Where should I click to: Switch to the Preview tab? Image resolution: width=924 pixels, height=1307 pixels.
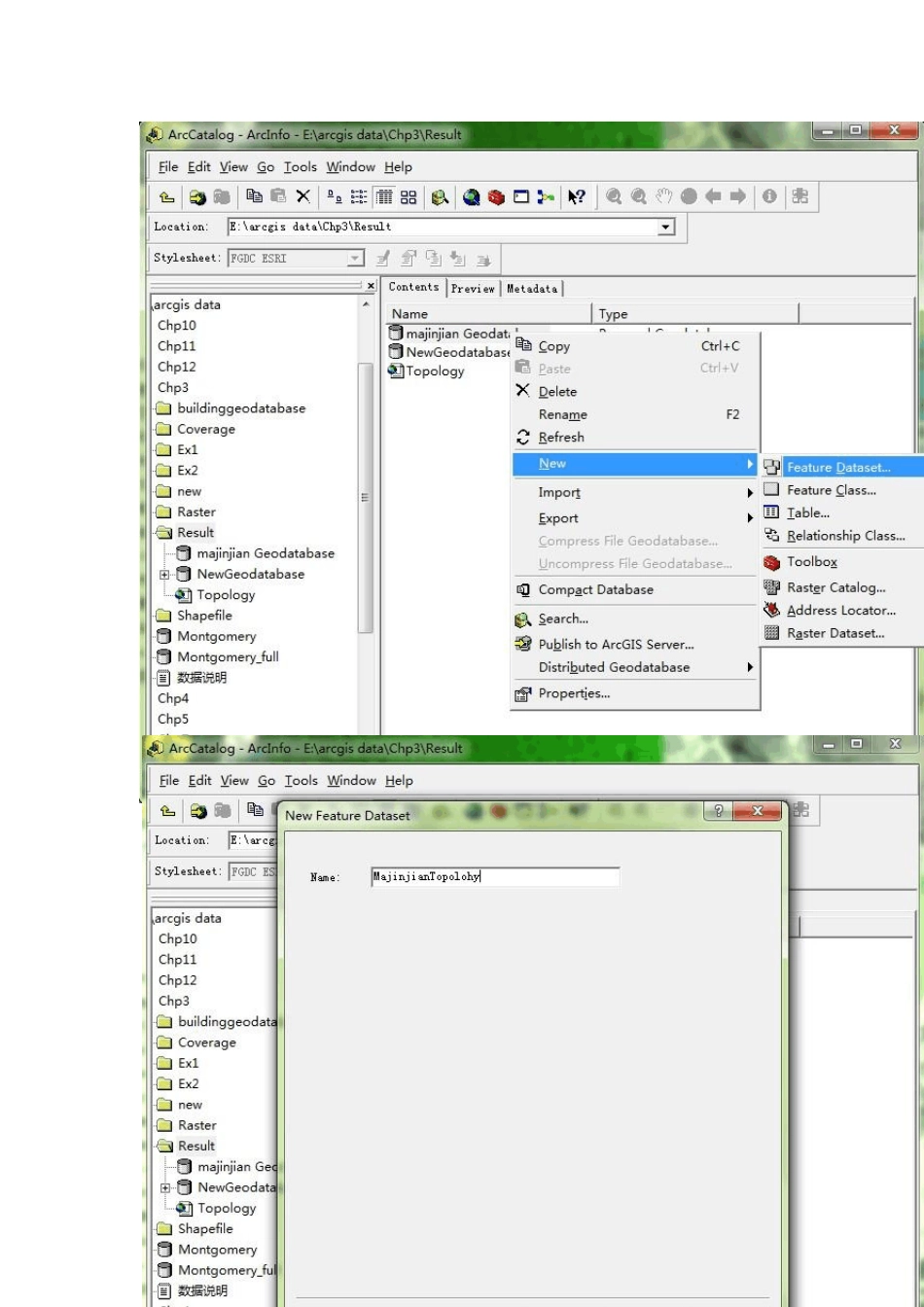pos(473,289)
